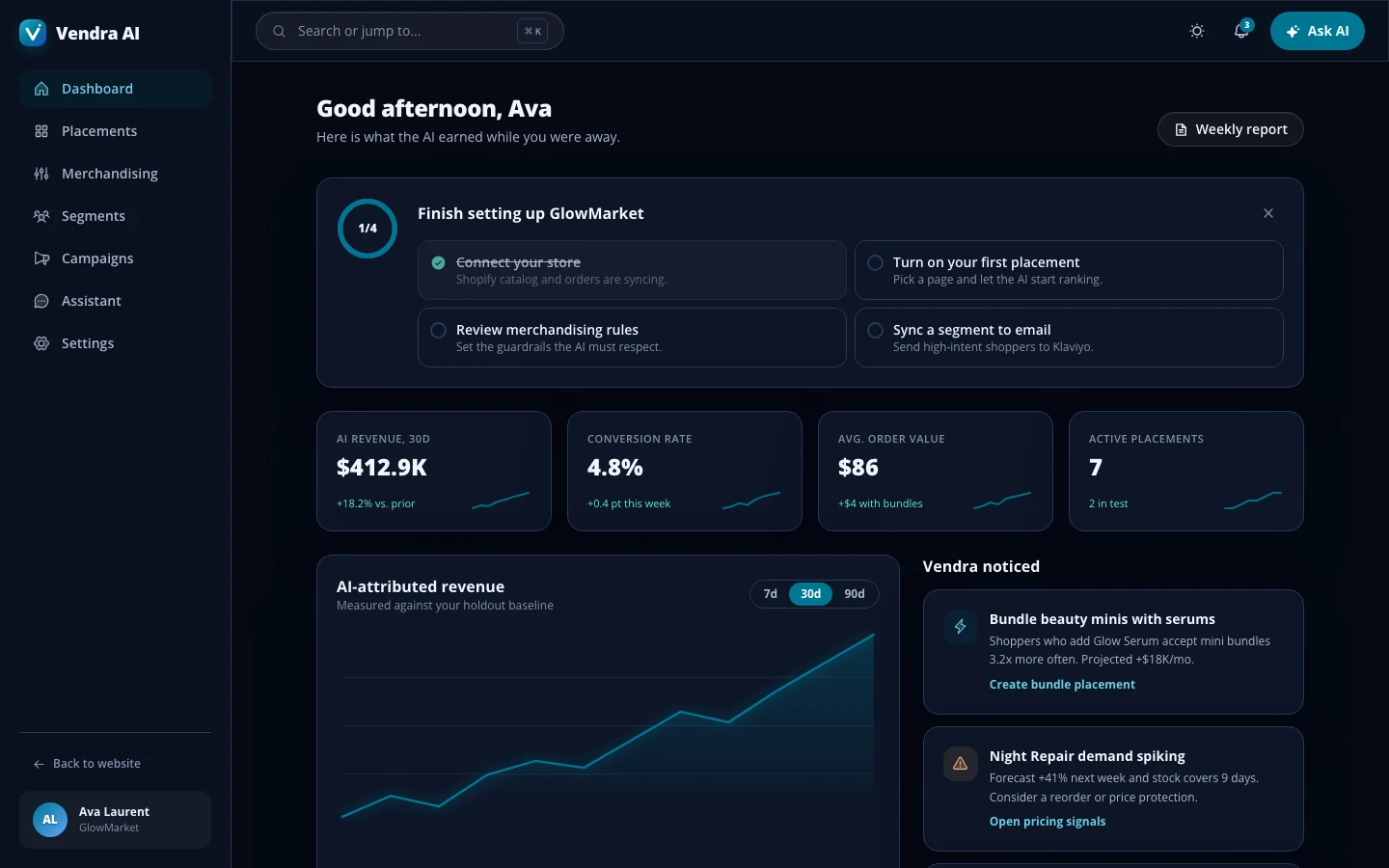The image size is (1389, 868).
Task: Dismiss the GlowMarket setup card
Action: tap(1268, 213)
